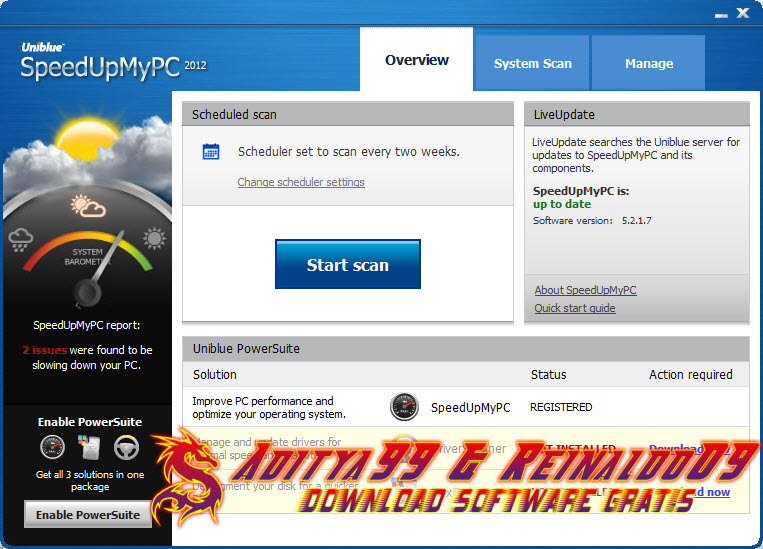Open About SpeedUpMyPC link
The height and width of the screenshot is (549, 763).
click(585, 290)
